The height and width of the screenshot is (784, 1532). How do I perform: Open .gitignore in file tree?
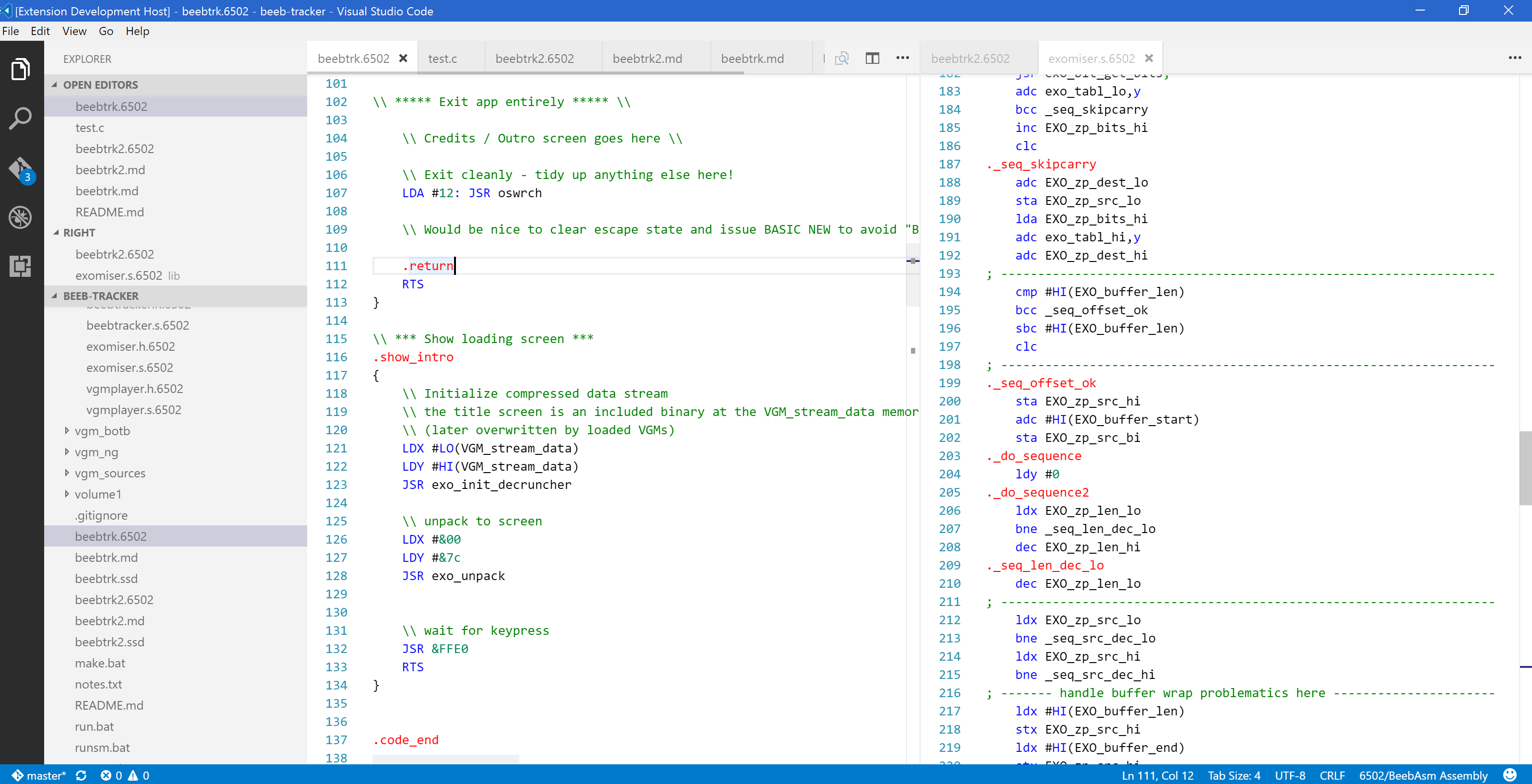[176, 515]
